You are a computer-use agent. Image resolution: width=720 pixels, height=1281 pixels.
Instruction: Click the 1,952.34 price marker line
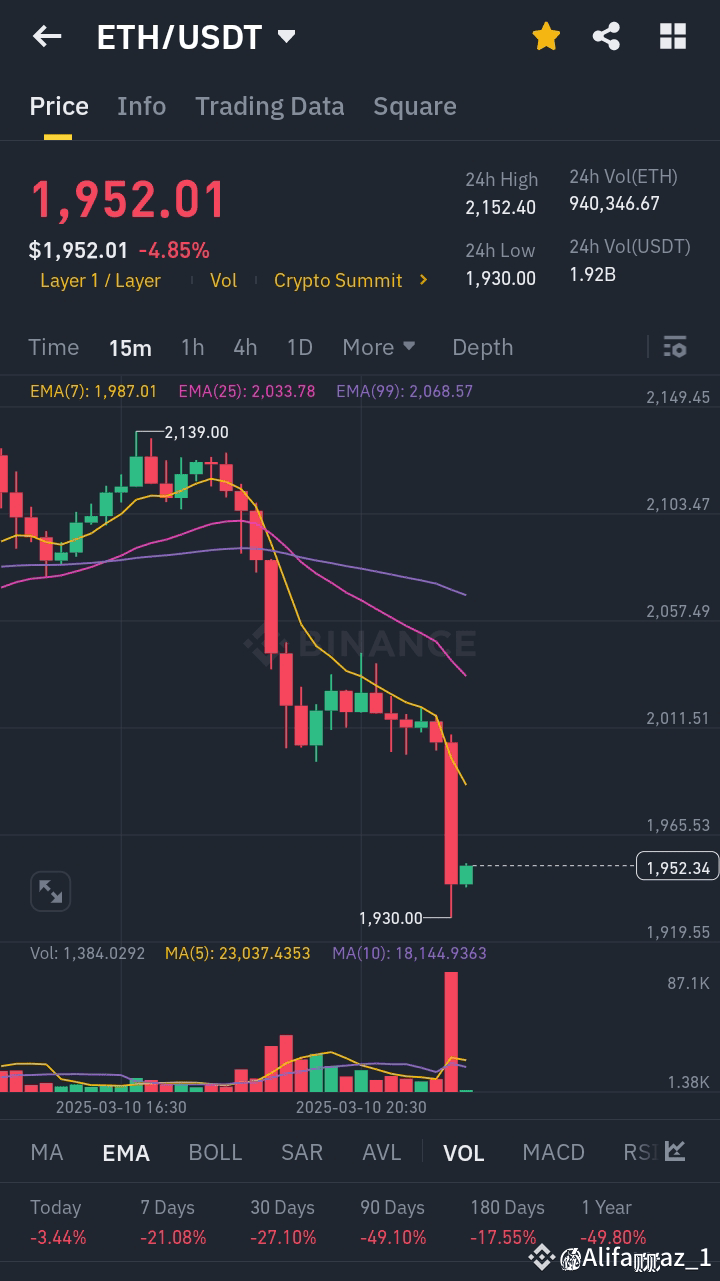677,866
